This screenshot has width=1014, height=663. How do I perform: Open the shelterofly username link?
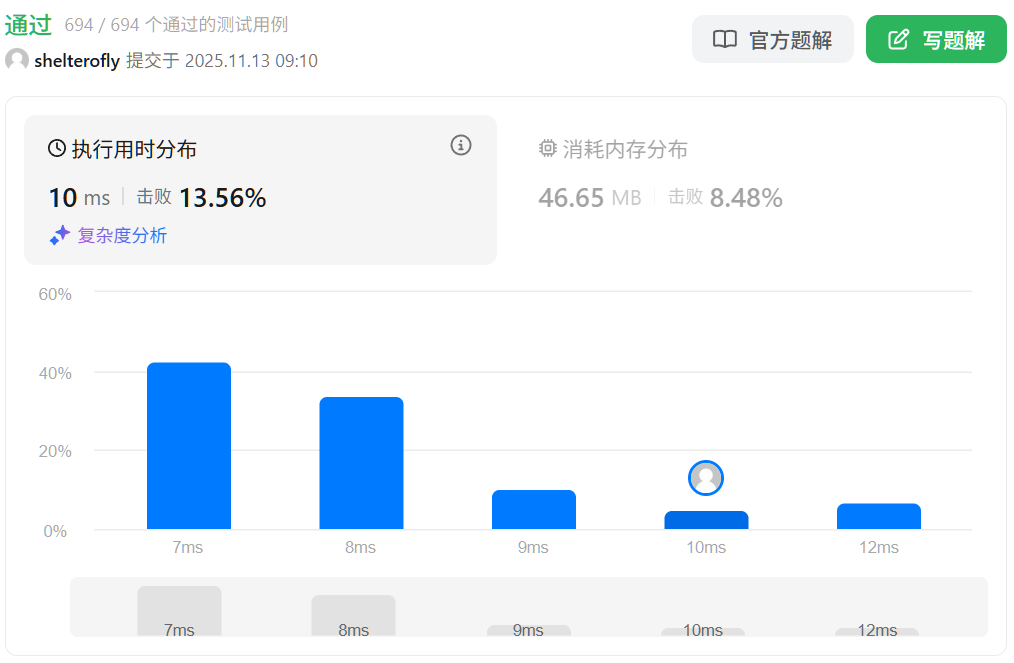pyautogui.click(x=77, y=61)
